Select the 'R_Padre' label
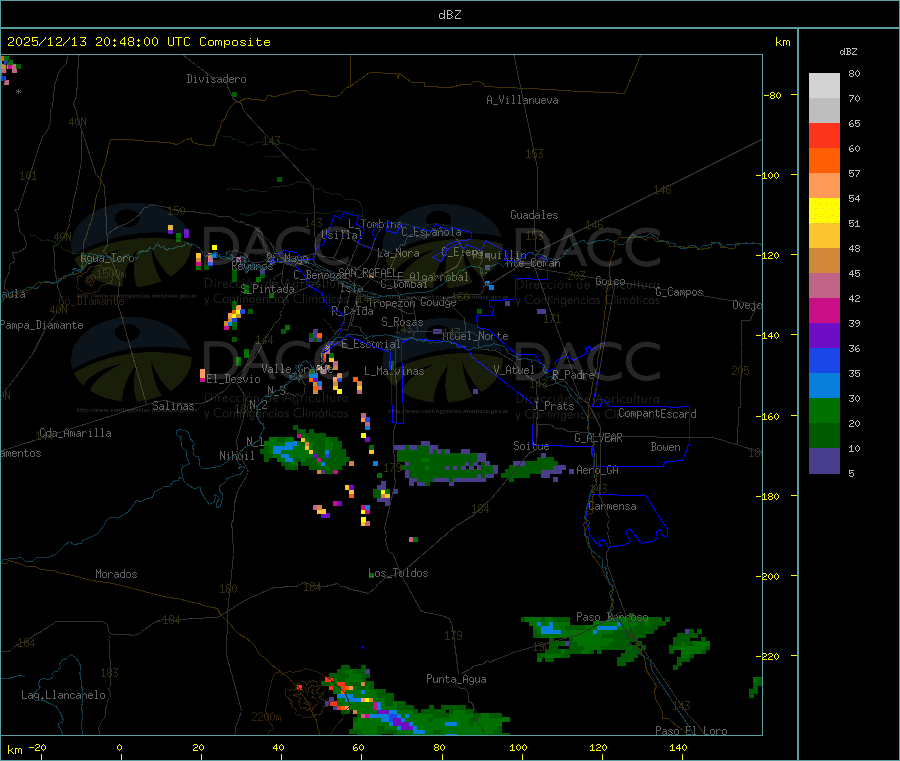This screenshot has width=900, height=761. (x=573, y=375)
